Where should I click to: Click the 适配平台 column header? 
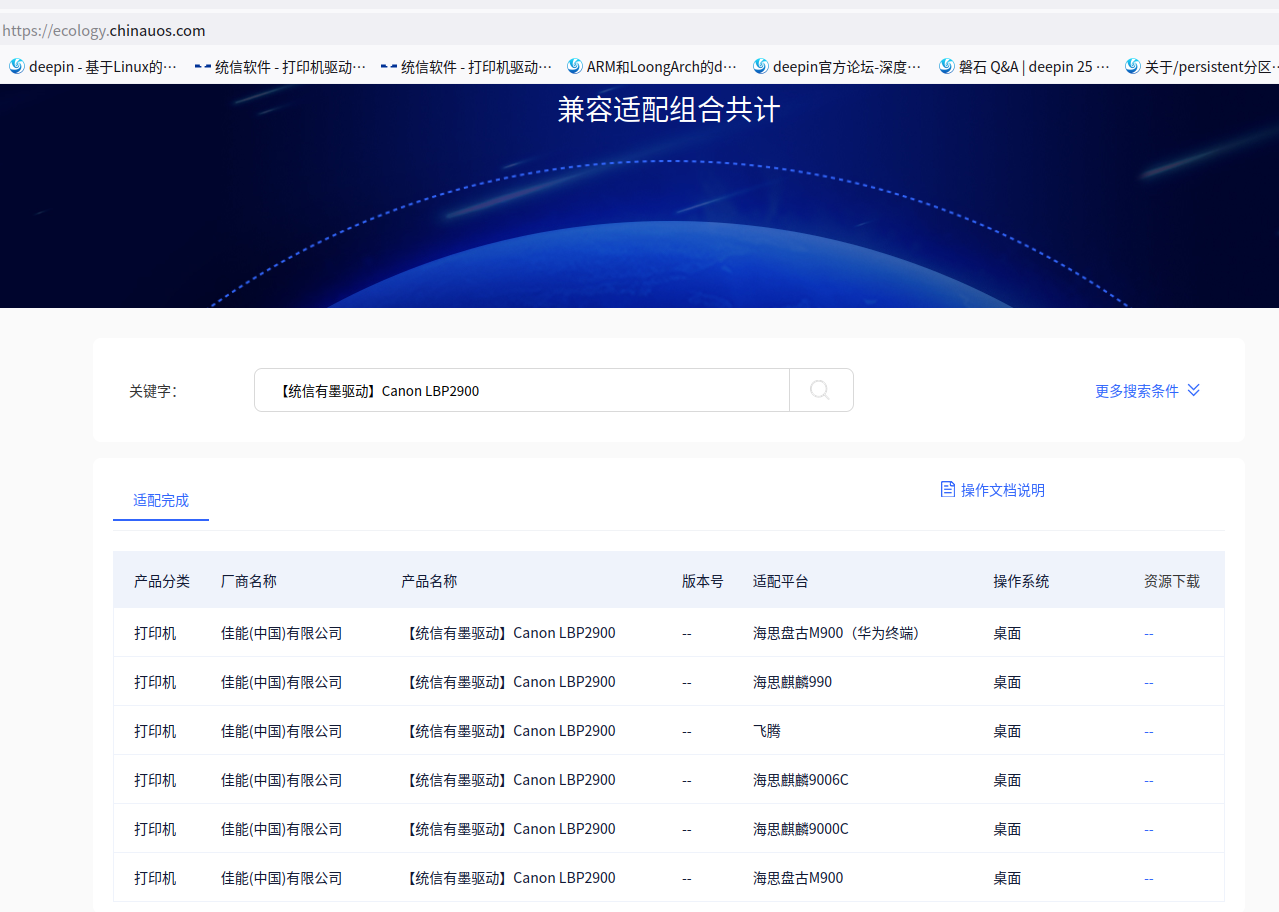tap(781, 581)
